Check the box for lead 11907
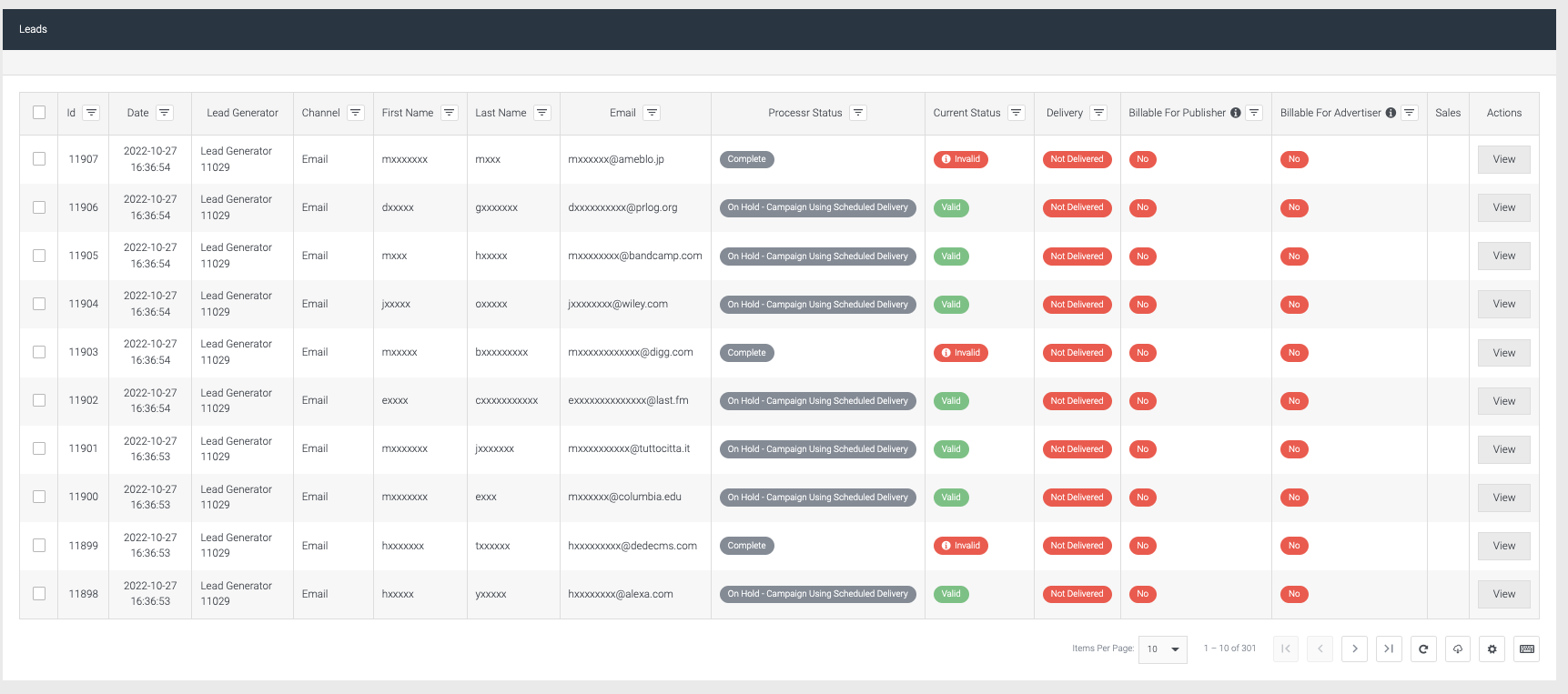 (x=39, y=159)
